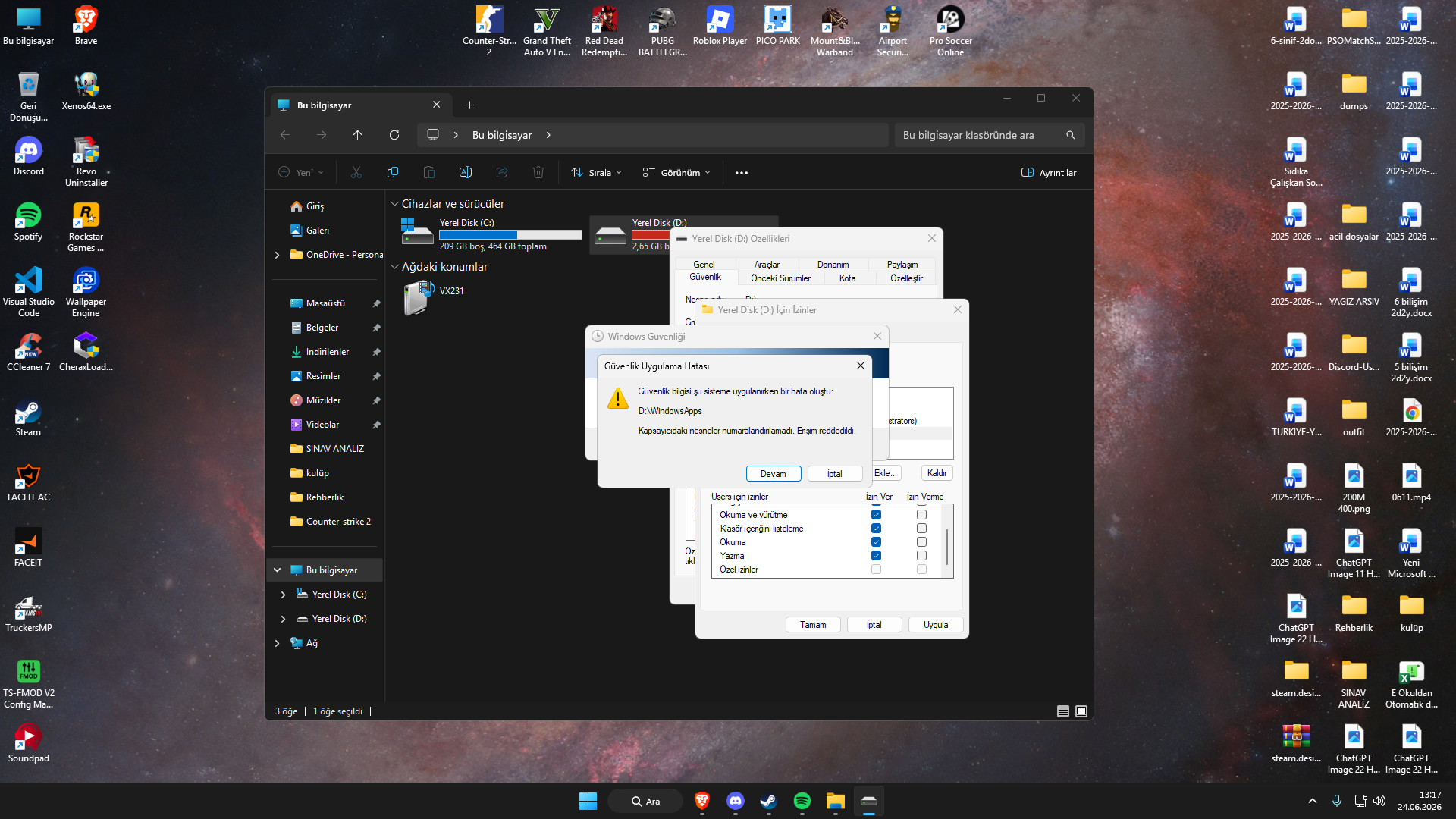Toggle İzin Ver checkbox for Özel izinler
This screenshot has width=1456, height=819.
point(876,570)
